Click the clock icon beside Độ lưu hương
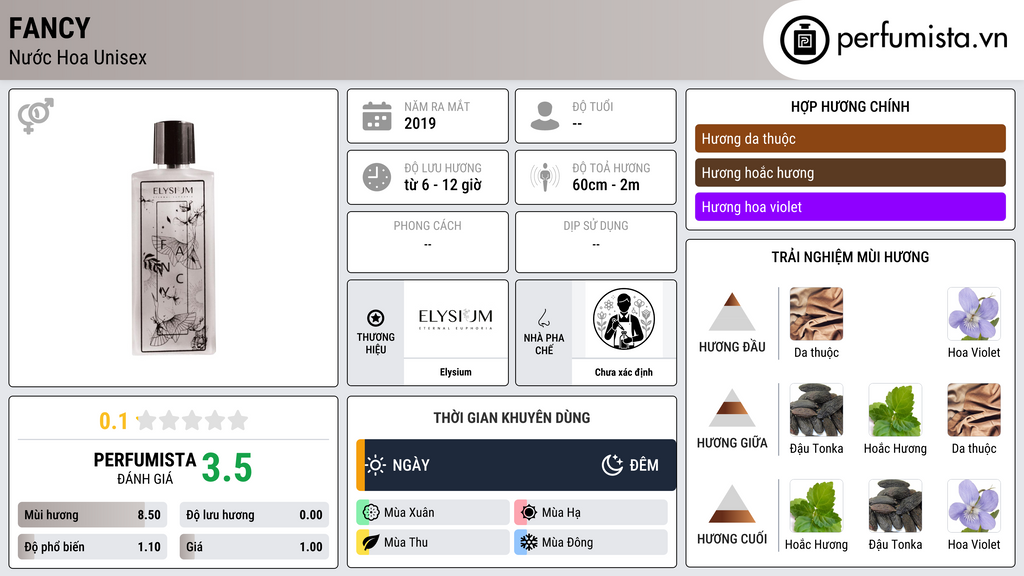Image resolution: width=1024 pixels, height=576 pixels. 377,177
